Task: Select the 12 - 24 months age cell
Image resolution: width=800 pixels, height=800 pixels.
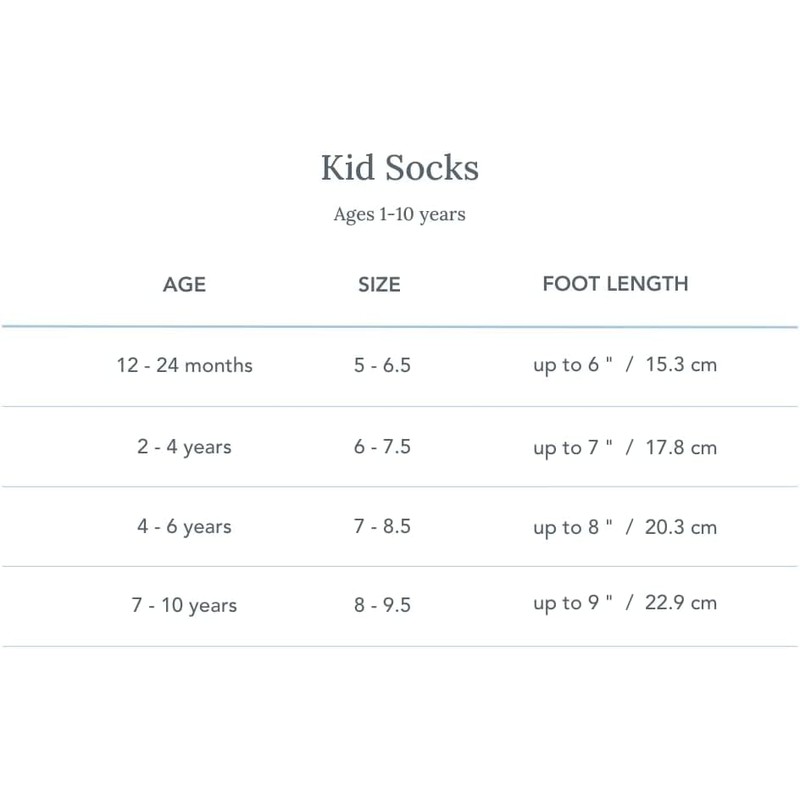Action: 184,365
